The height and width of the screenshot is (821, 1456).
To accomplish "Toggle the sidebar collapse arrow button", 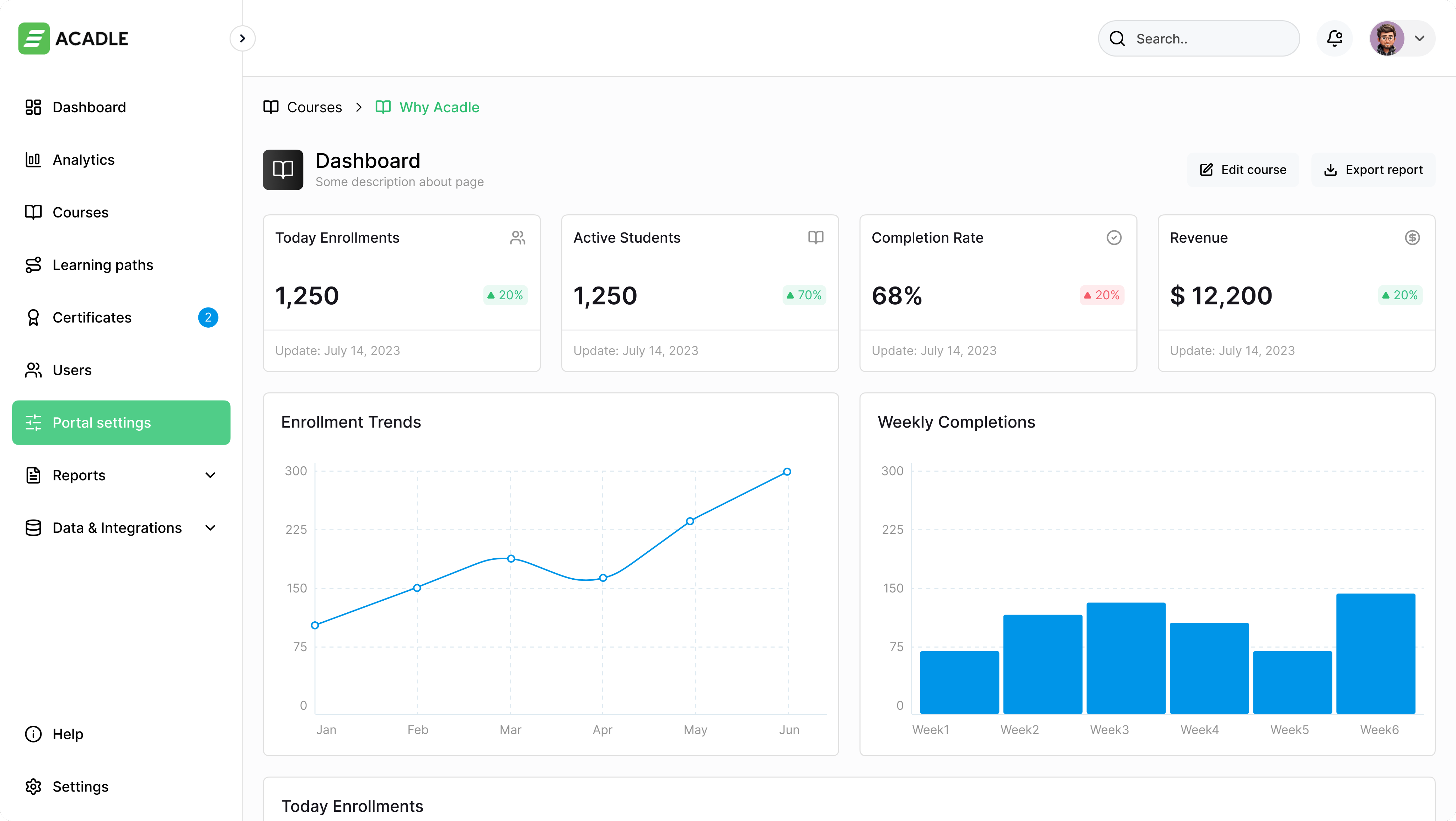I will point(242,38).
